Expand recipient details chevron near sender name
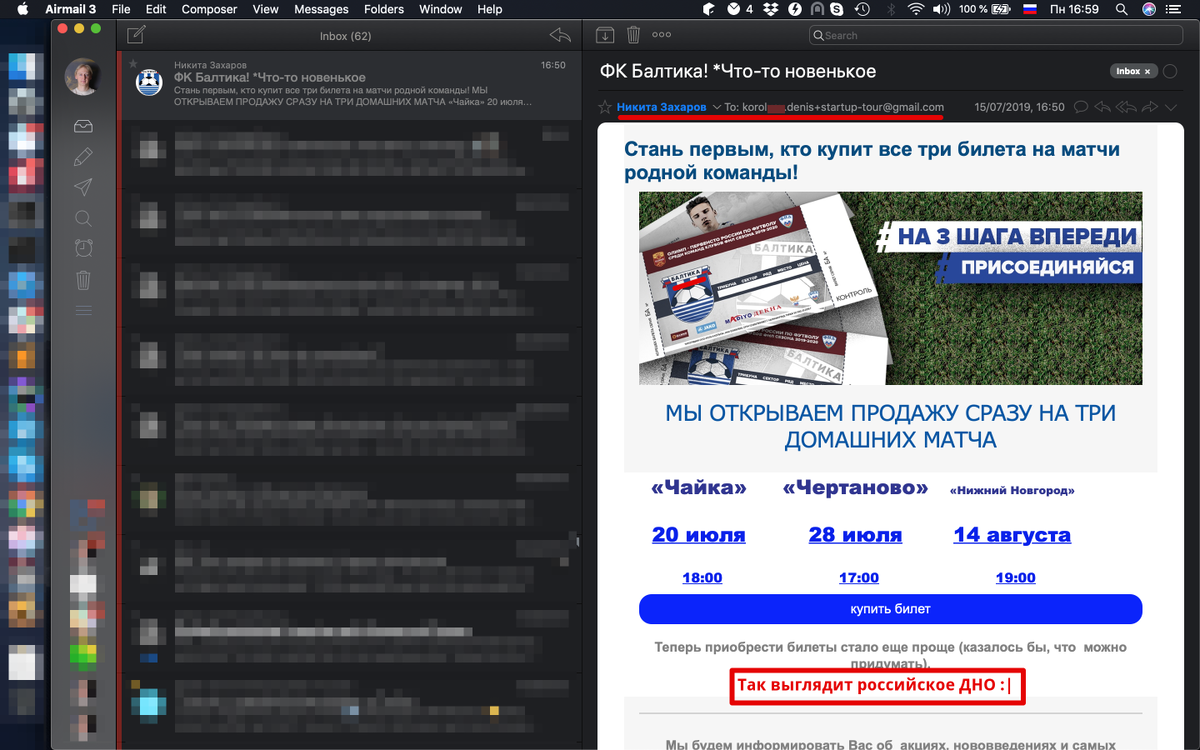Screen dimensions: 1200x750 coord(716,107)
